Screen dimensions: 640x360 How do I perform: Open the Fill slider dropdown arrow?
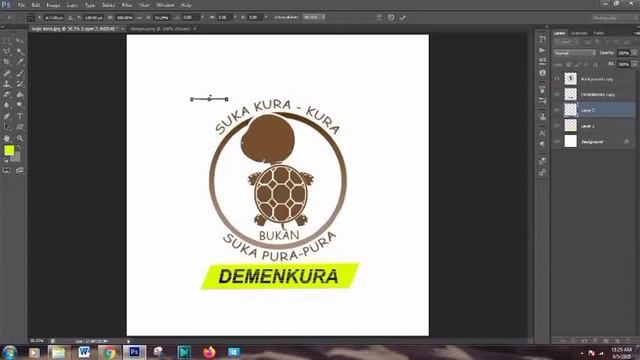634,64
